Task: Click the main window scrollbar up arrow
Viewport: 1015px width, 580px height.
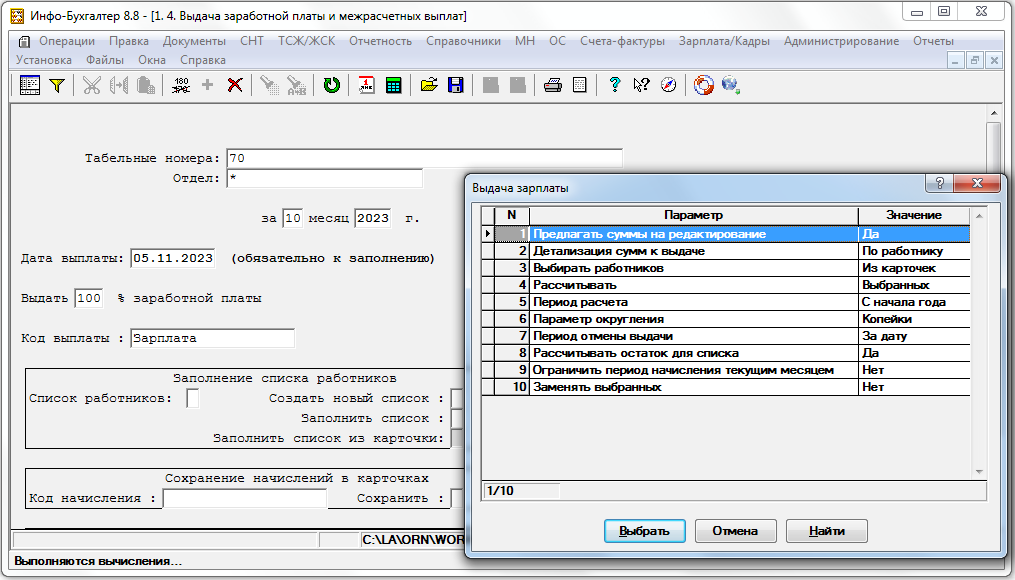Action: 994,113
